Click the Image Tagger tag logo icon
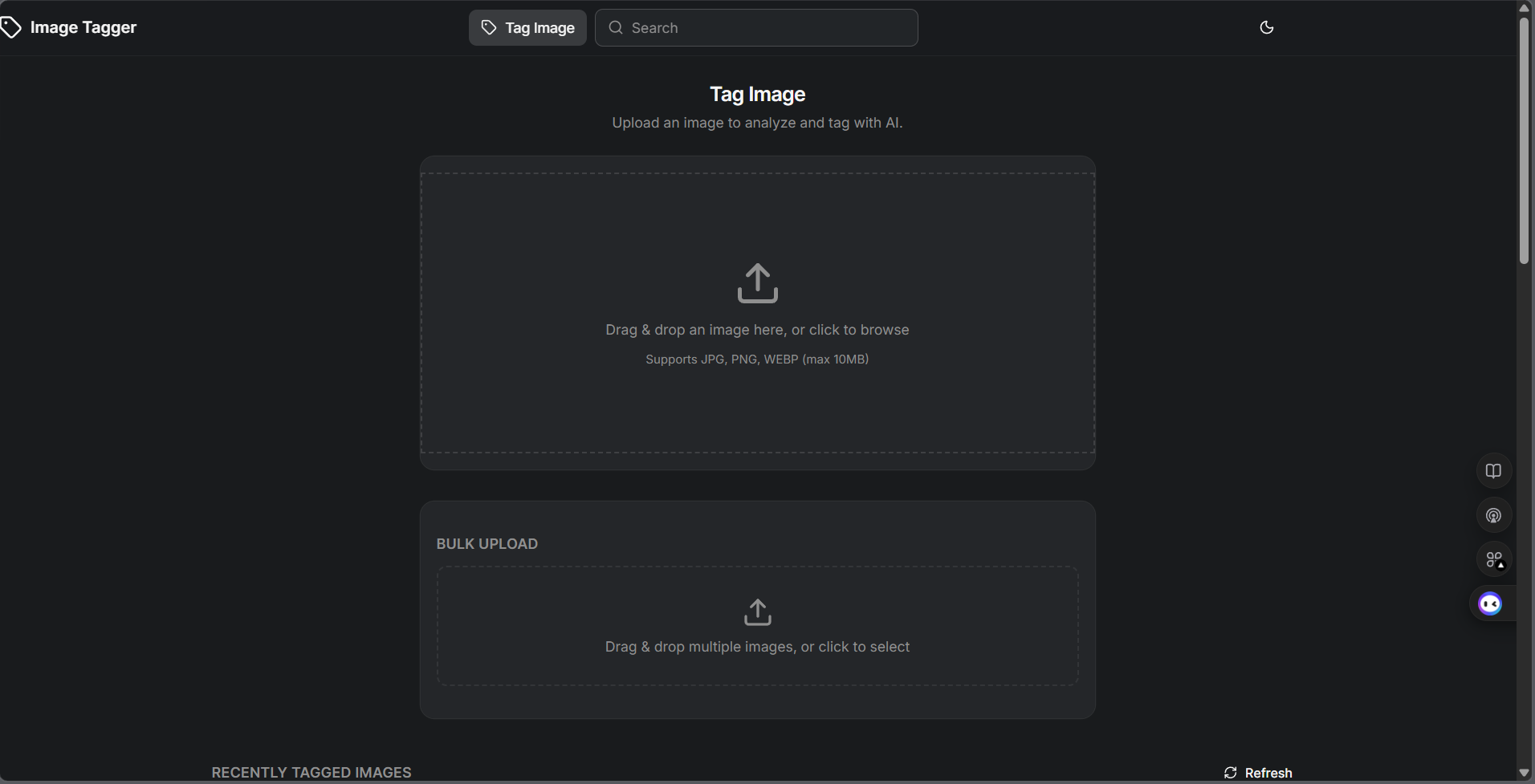1535x784 pixels. (12, 27)
